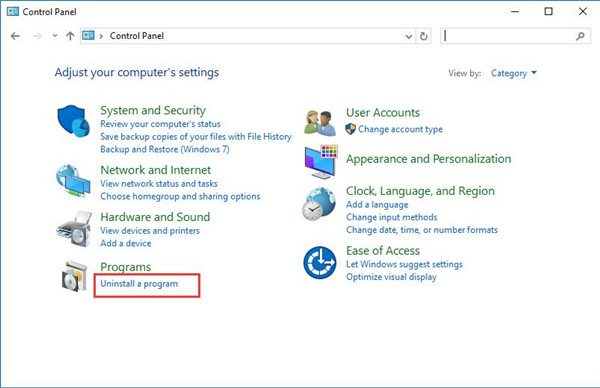Open the address bar history dropdown

409,36
